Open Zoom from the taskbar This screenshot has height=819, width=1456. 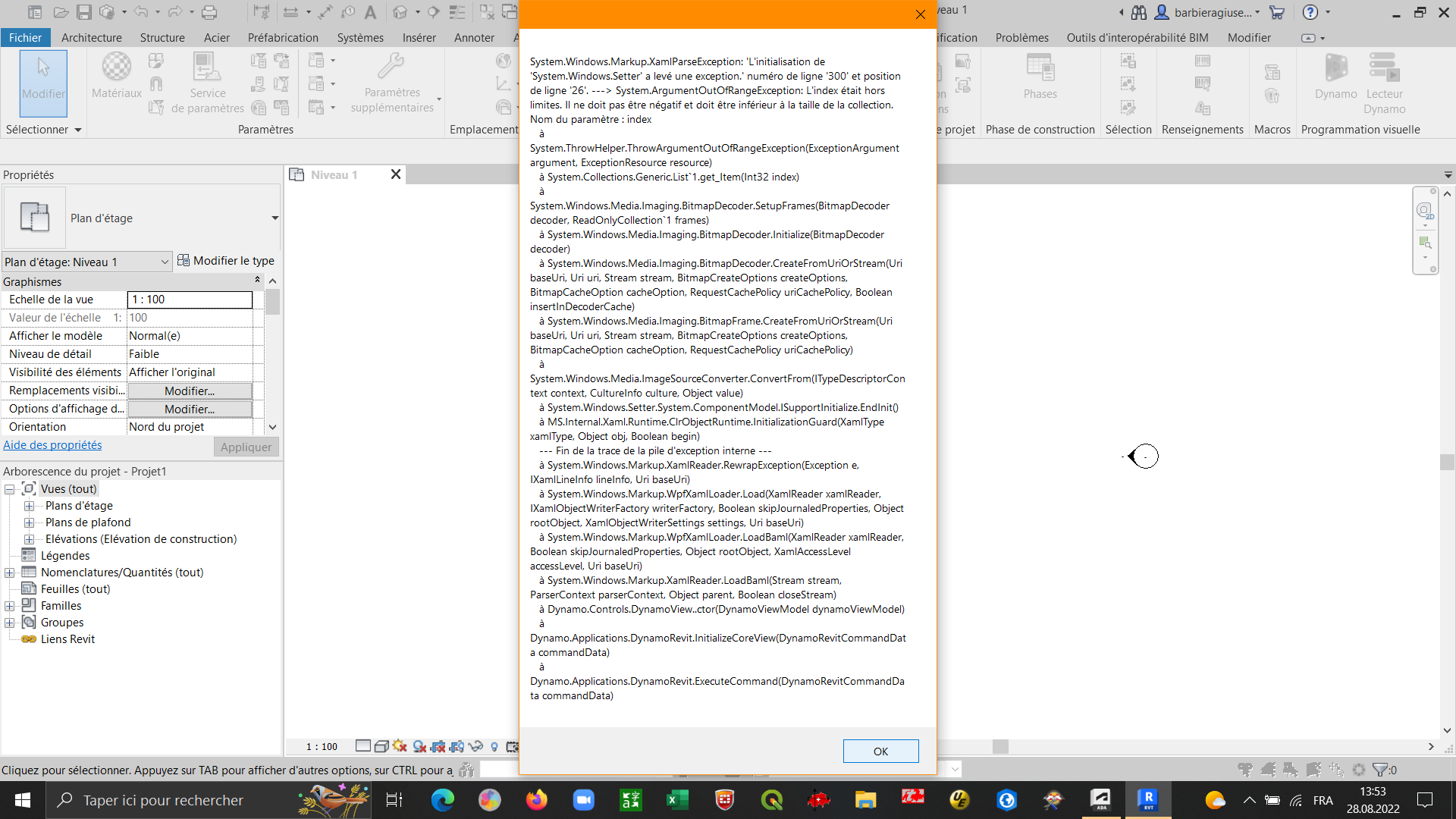point(583,800)
